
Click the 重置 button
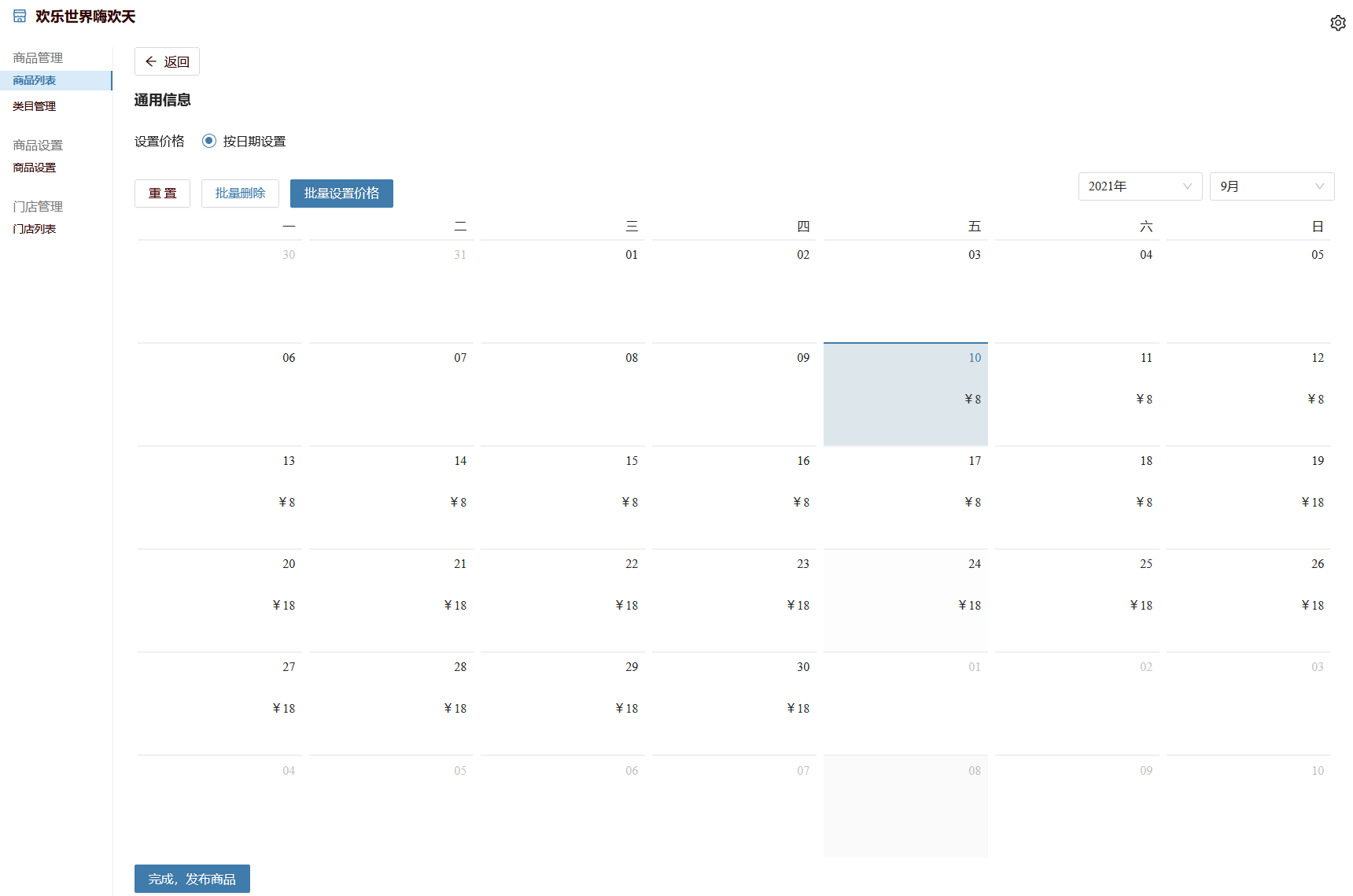click(162, 194)
